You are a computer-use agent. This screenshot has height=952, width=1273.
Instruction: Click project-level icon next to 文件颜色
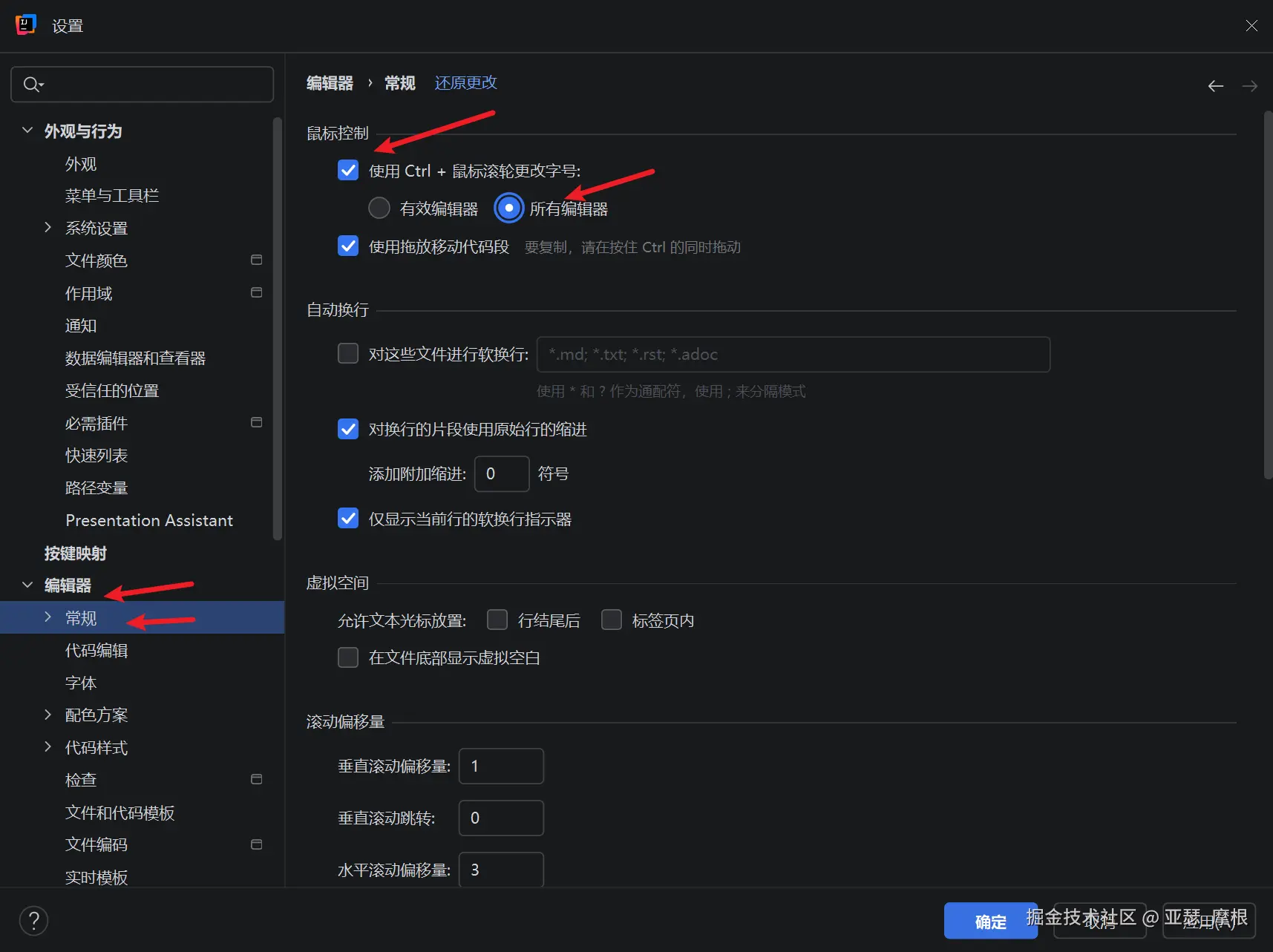[x=257, y=260]
